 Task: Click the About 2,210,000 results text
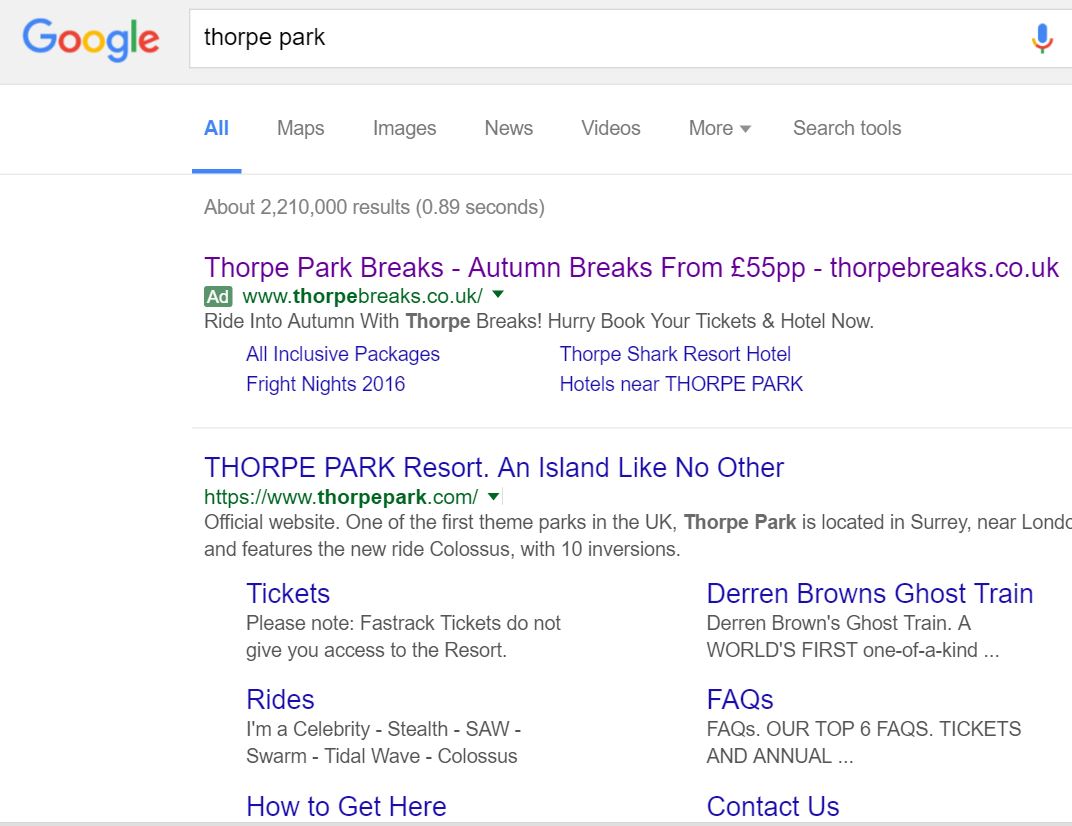pos(374,207)
